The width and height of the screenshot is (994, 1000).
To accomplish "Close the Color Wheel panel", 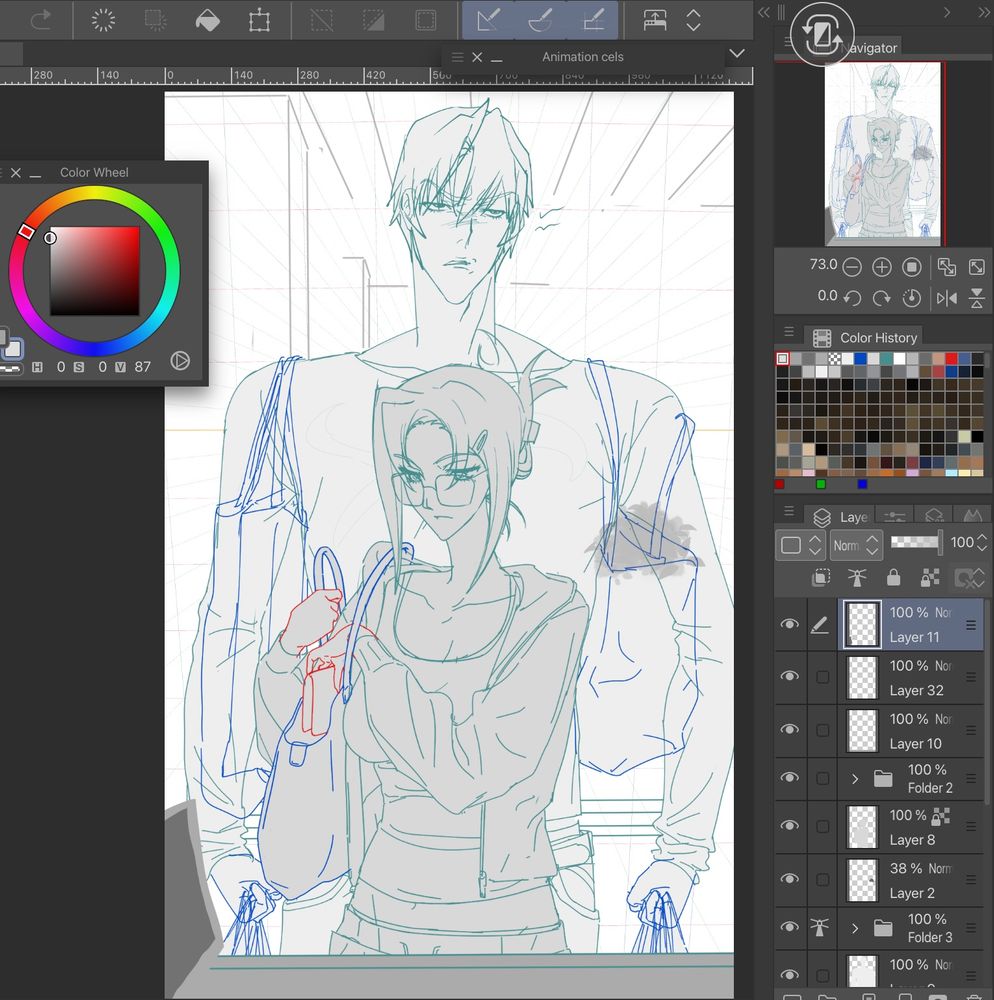I will tap(16, 173).
